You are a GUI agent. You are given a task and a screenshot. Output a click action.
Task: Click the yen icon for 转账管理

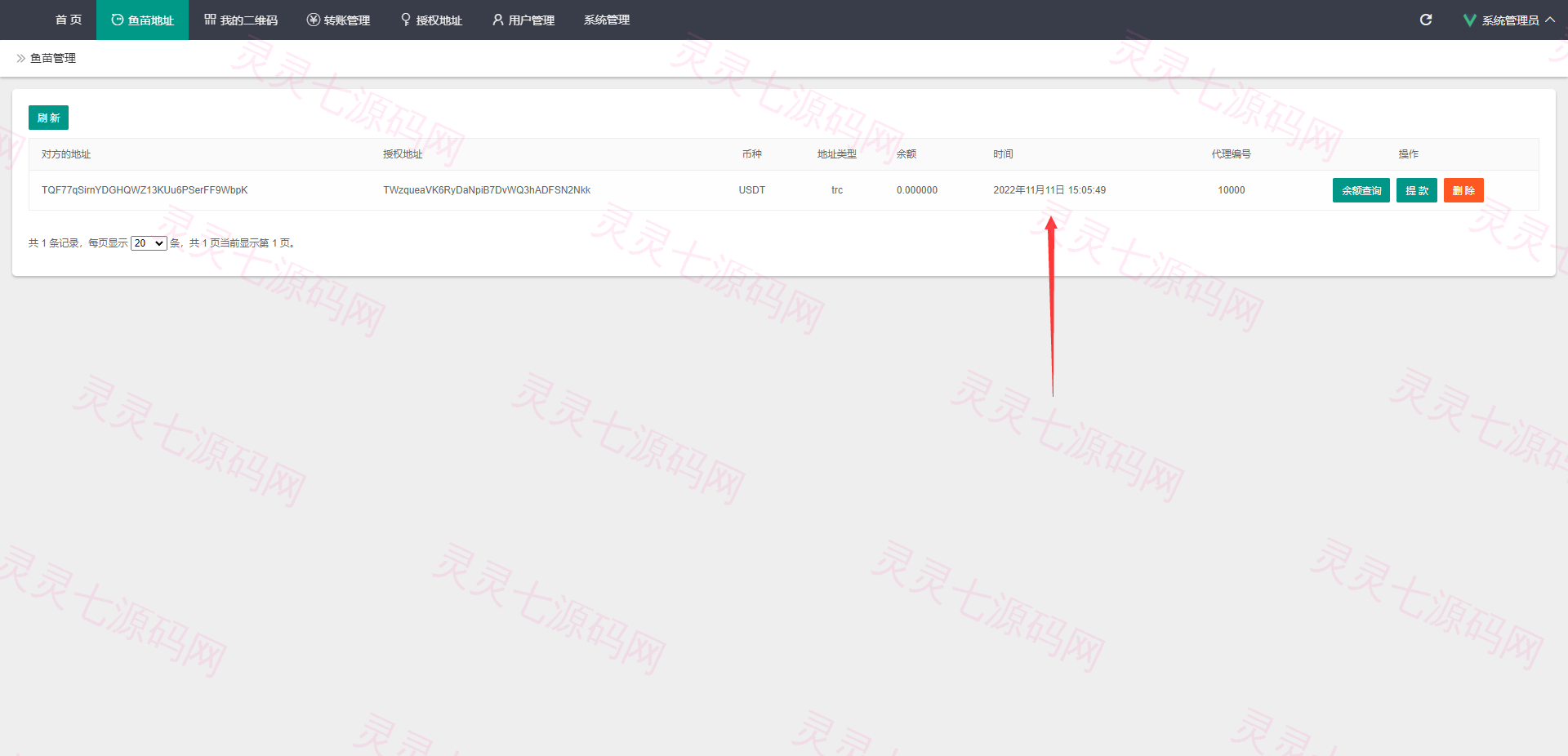313,20
